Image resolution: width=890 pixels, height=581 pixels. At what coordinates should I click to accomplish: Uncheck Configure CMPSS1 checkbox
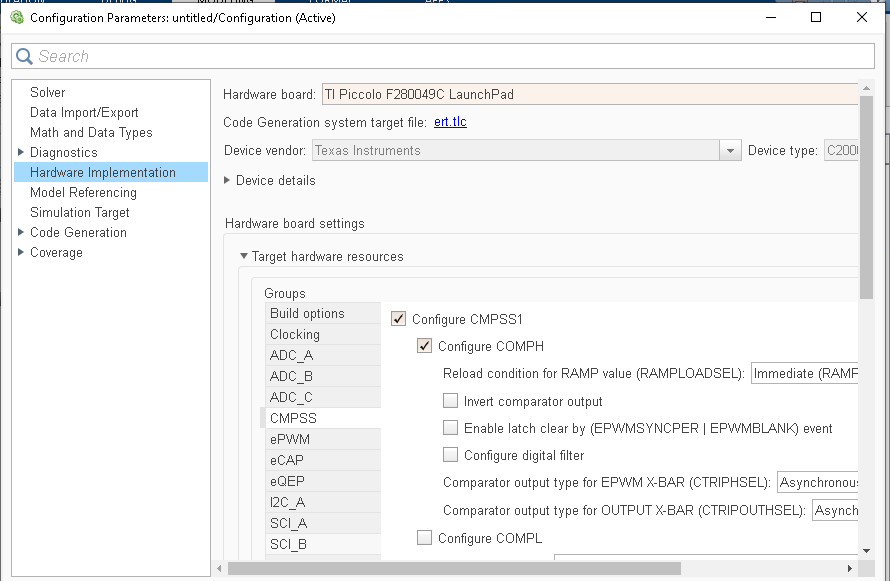(399, 320)
